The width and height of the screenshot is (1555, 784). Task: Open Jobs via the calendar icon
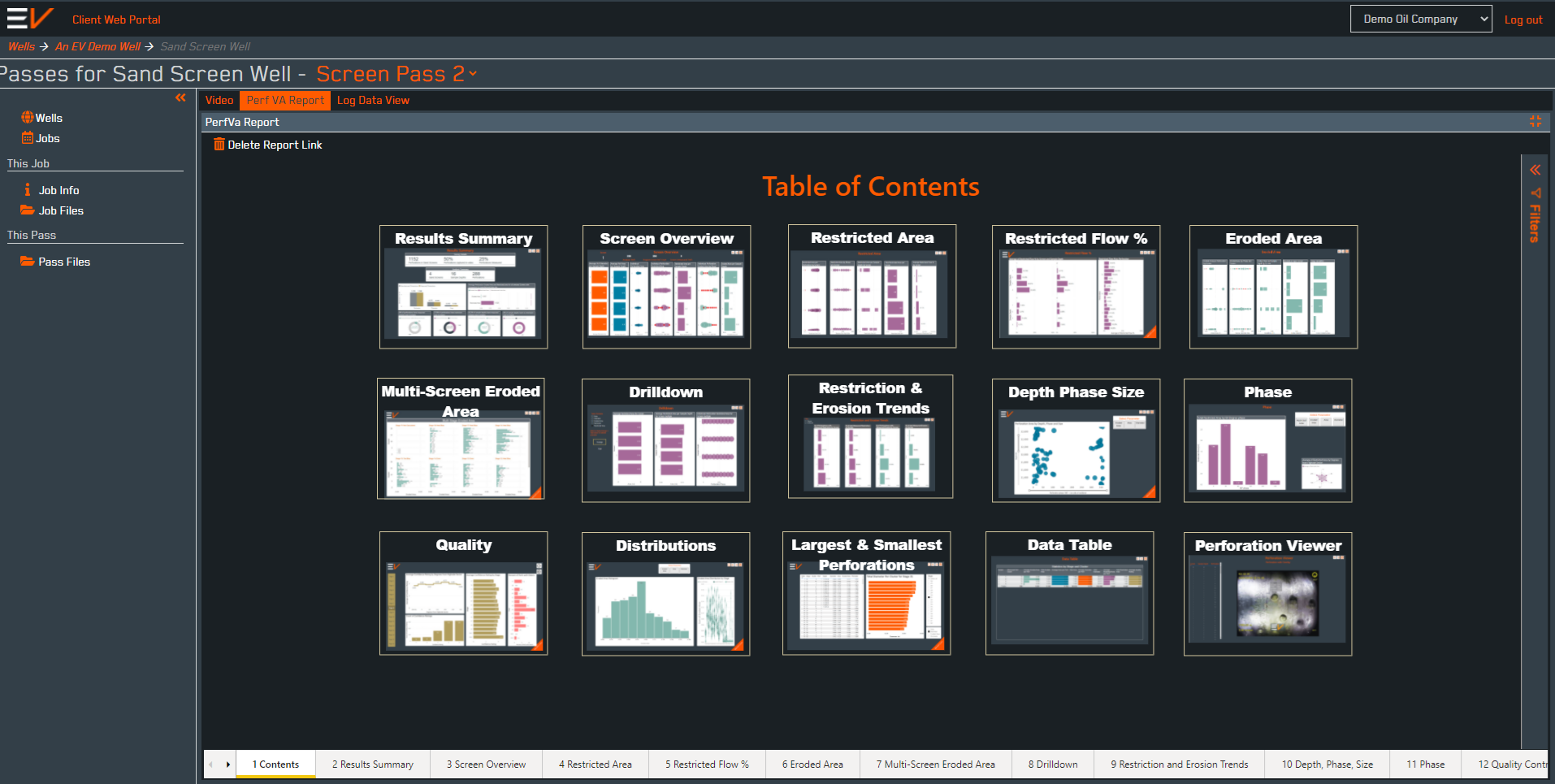(28, 138)
